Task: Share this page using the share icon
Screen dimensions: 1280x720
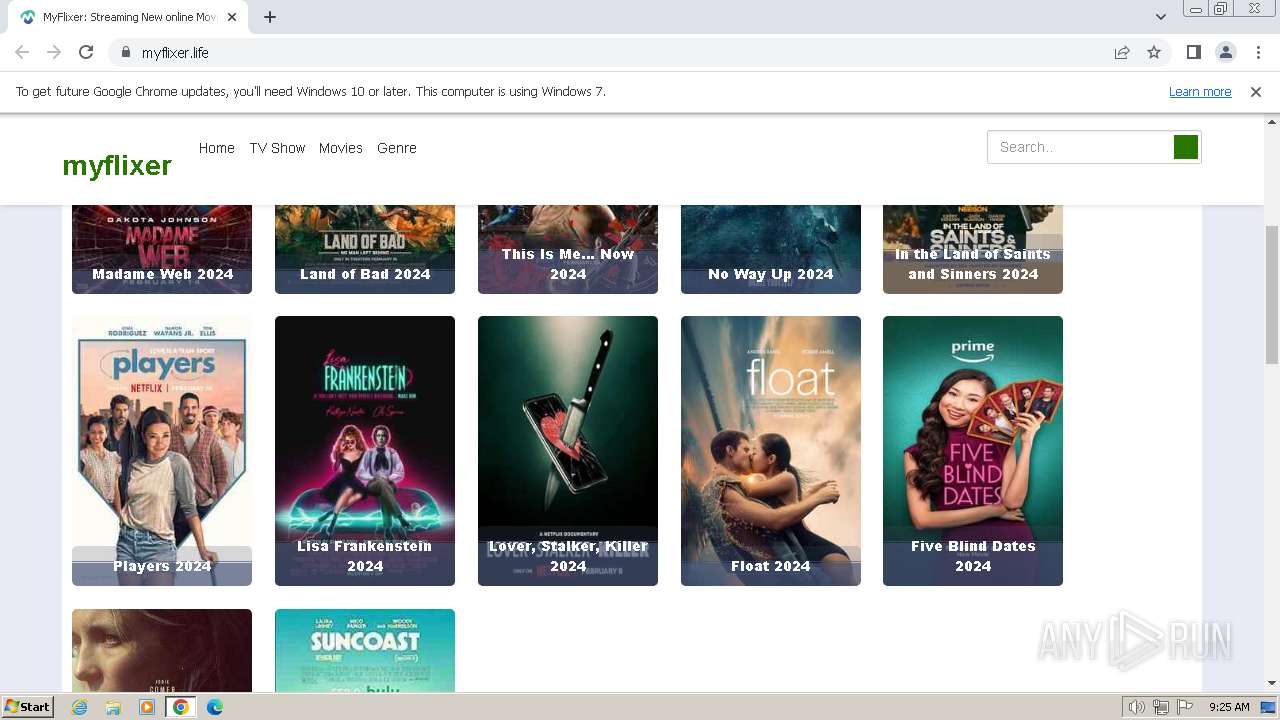Action: coord(1122,53)
